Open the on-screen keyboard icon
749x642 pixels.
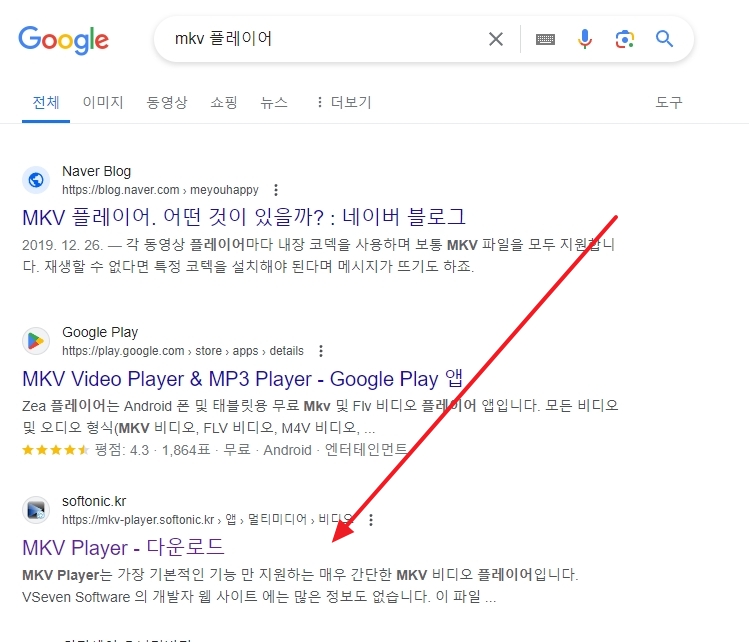click(545, 39)
